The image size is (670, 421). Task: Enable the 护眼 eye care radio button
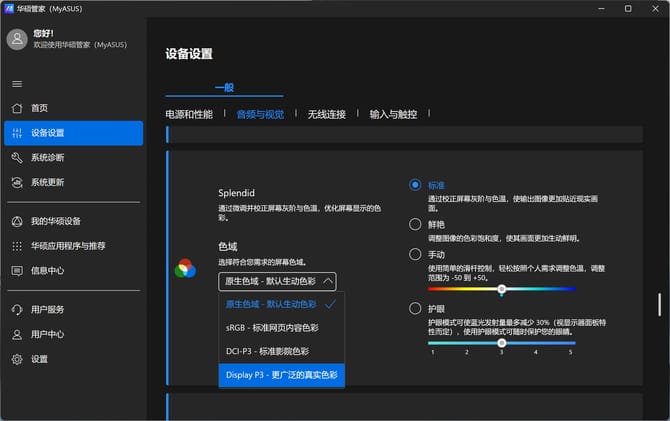coord(415,309)
